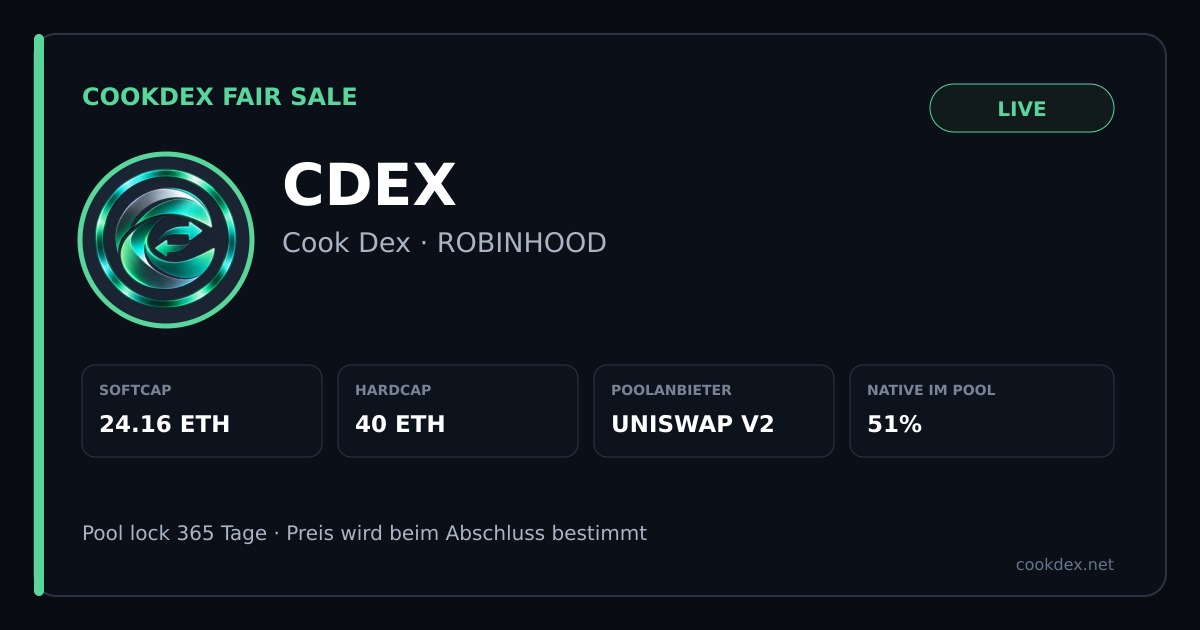Click the 24.16 ETH value

(164, 424)
